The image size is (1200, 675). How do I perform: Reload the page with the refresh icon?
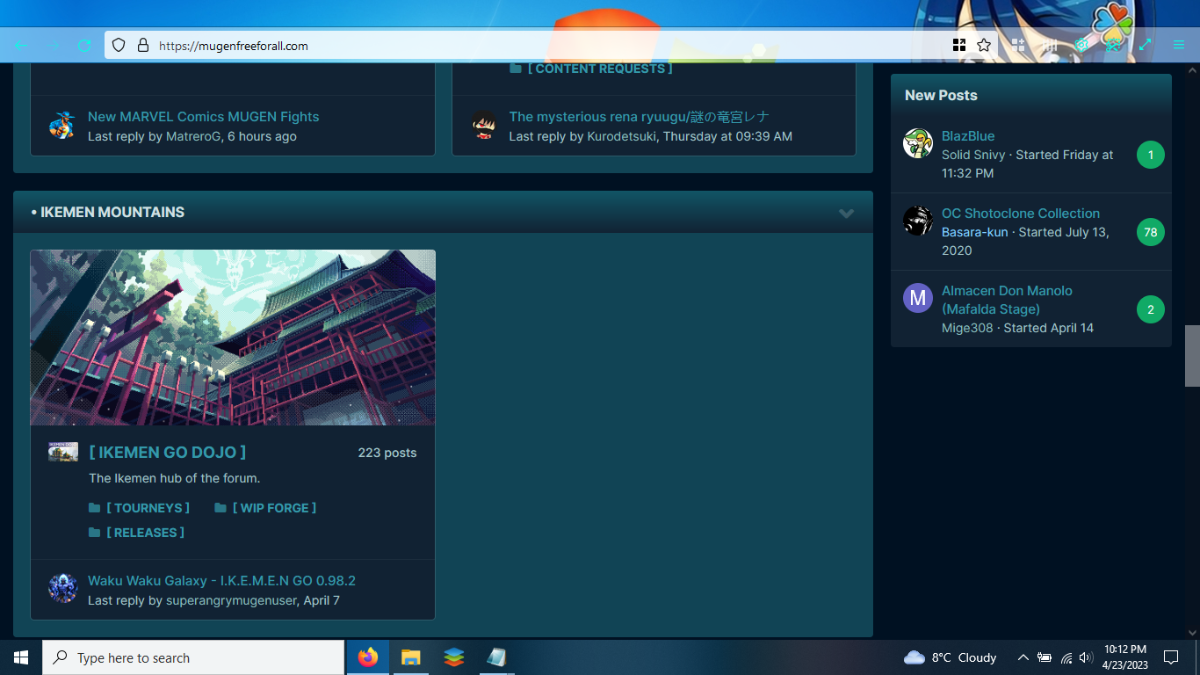point(85,46)
